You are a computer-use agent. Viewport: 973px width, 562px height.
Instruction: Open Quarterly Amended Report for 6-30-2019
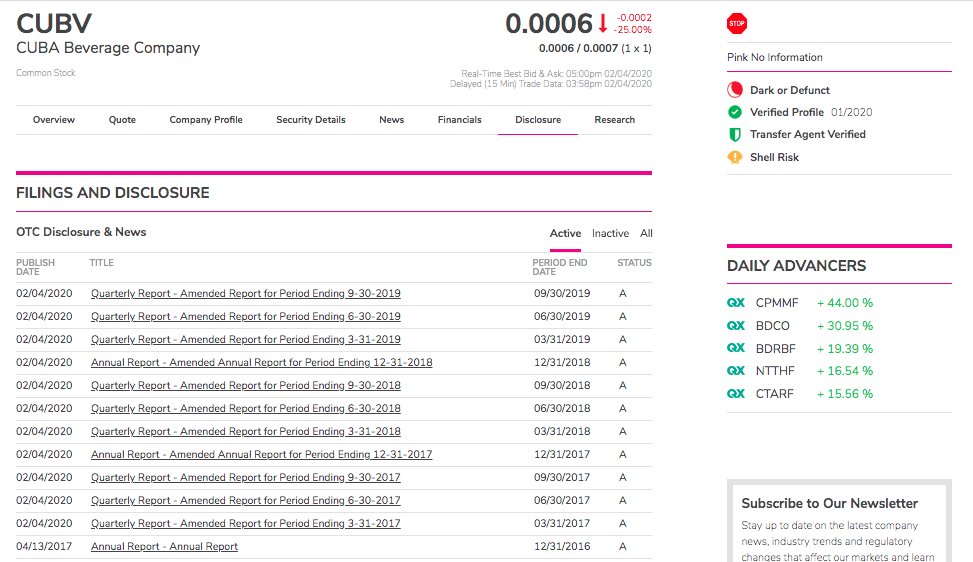246,316
